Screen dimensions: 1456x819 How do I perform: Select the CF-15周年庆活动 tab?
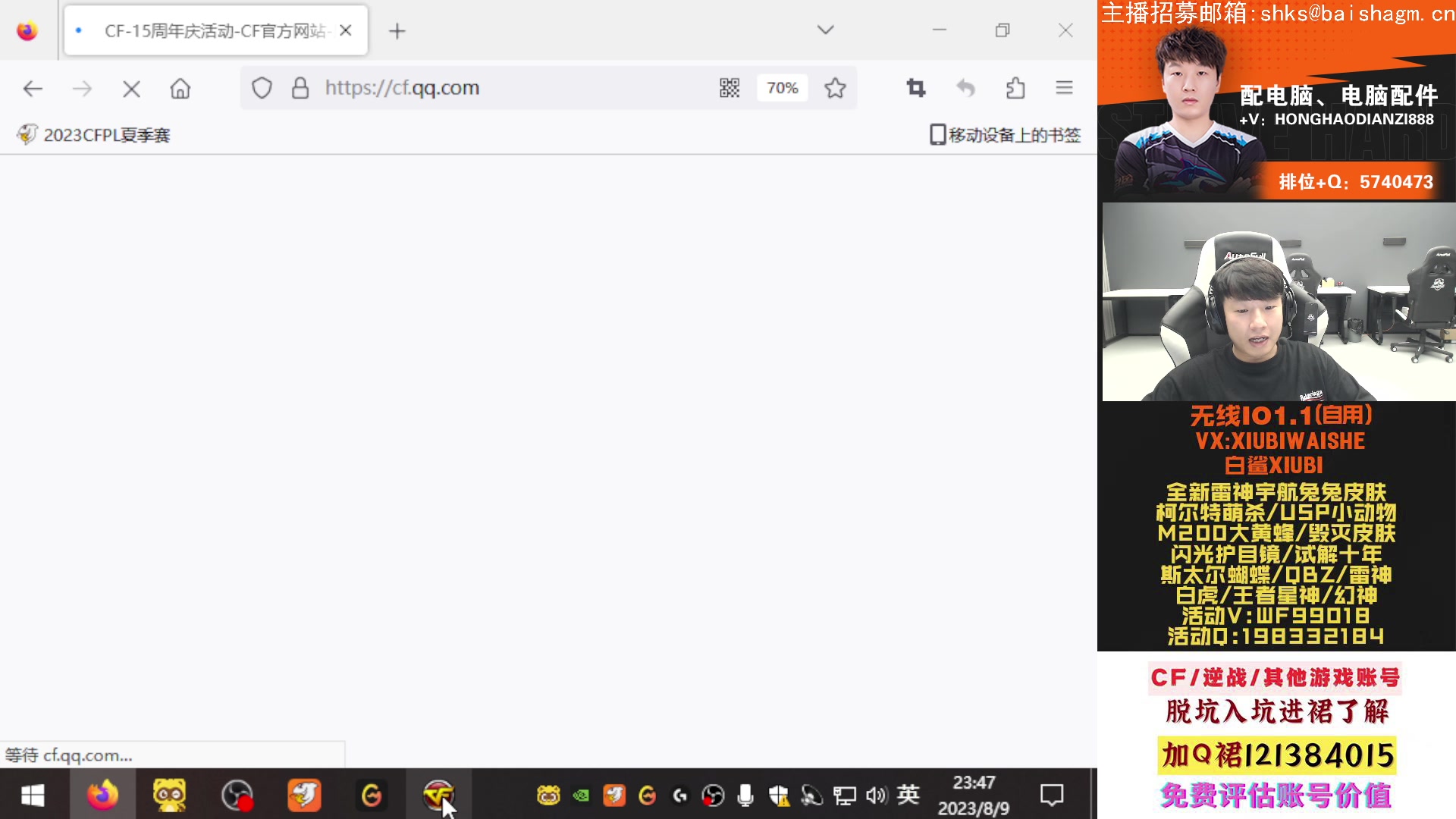tap(216, 30)
